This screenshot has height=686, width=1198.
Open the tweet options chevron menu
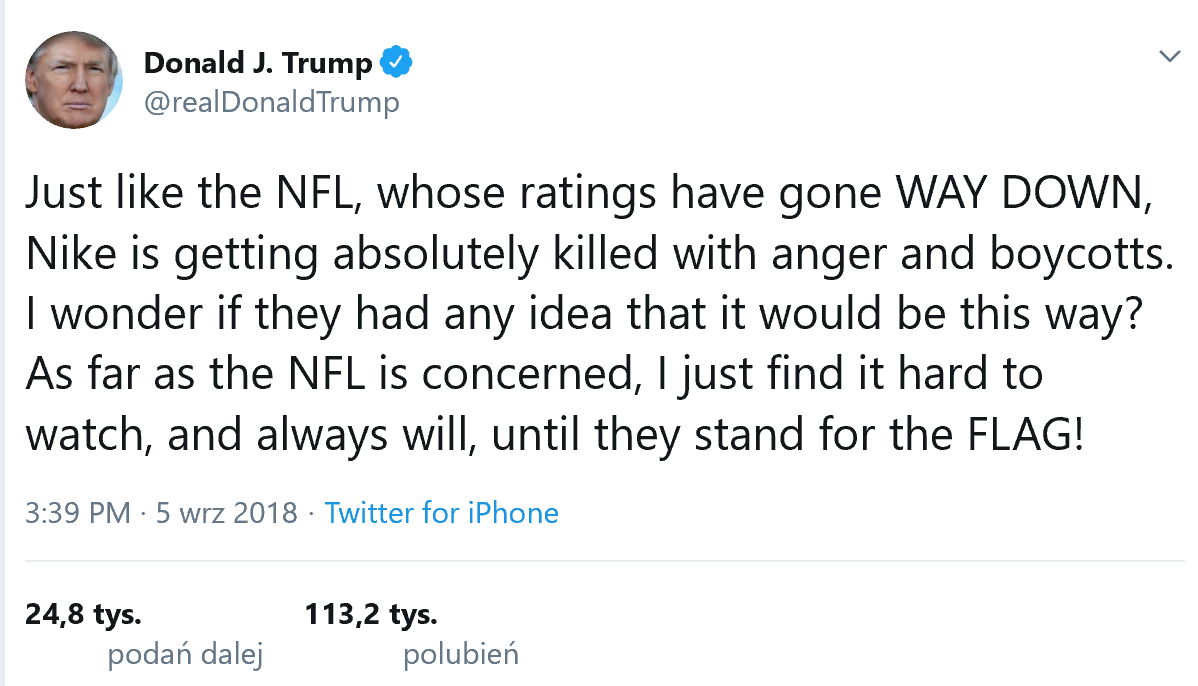(x=1169, y=56)
